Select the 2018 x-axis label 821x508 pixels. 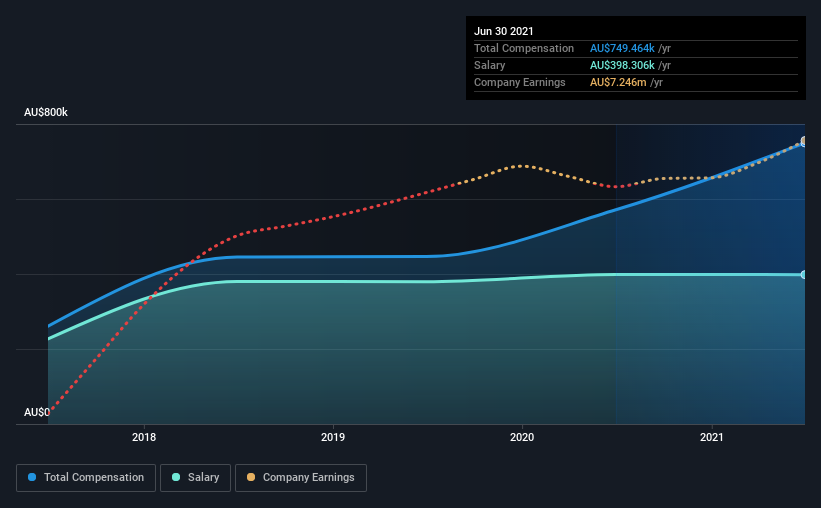coord(144,437)
